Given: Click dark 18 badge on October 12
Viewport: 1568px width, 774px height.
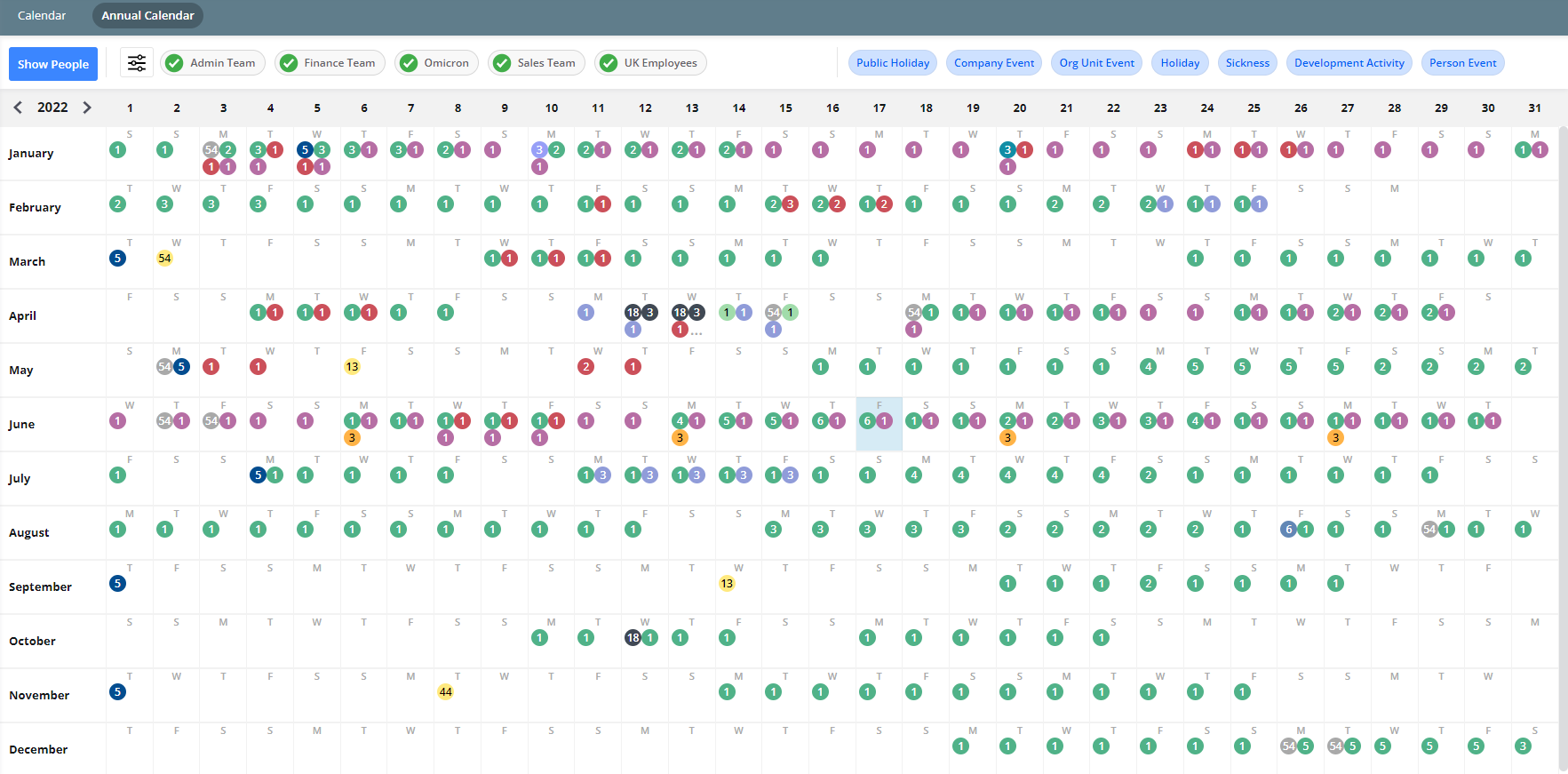Looking at the screenshot, I should coord(633,638).
